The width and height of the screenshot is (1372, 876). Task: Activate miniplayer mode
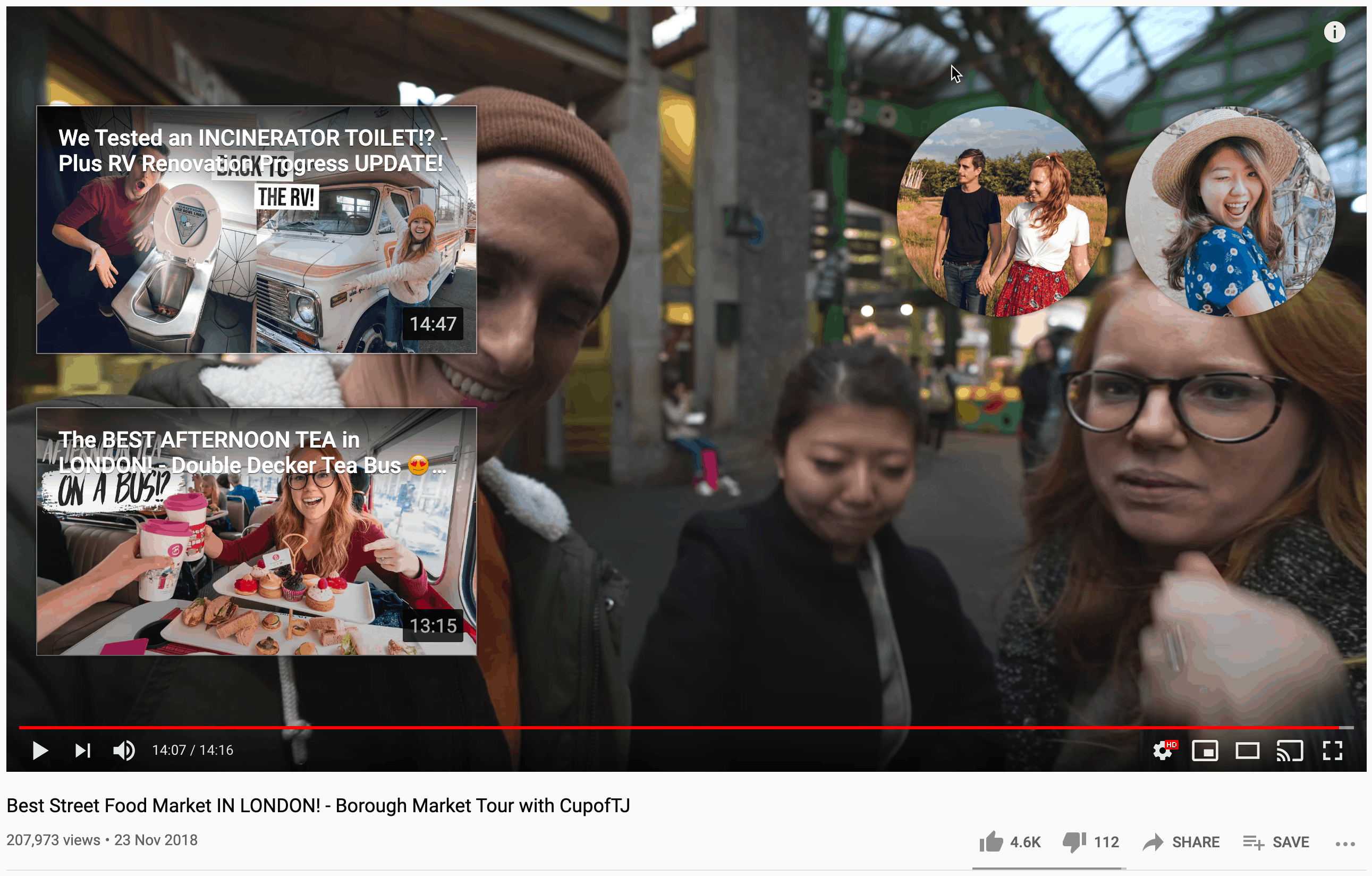tap(1205, 751)
